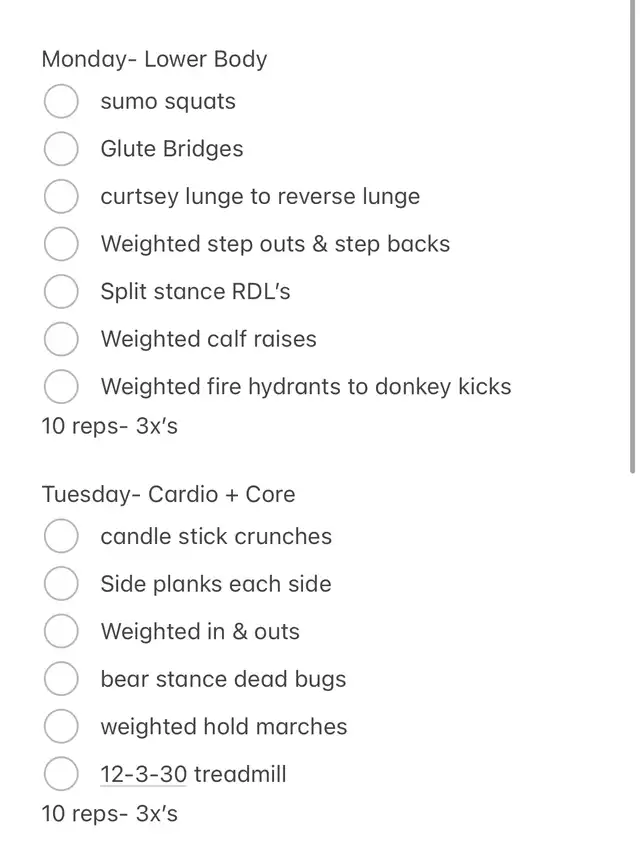
Task: Click the Monday- Lower Body heading
Action: tap(154, 59)
